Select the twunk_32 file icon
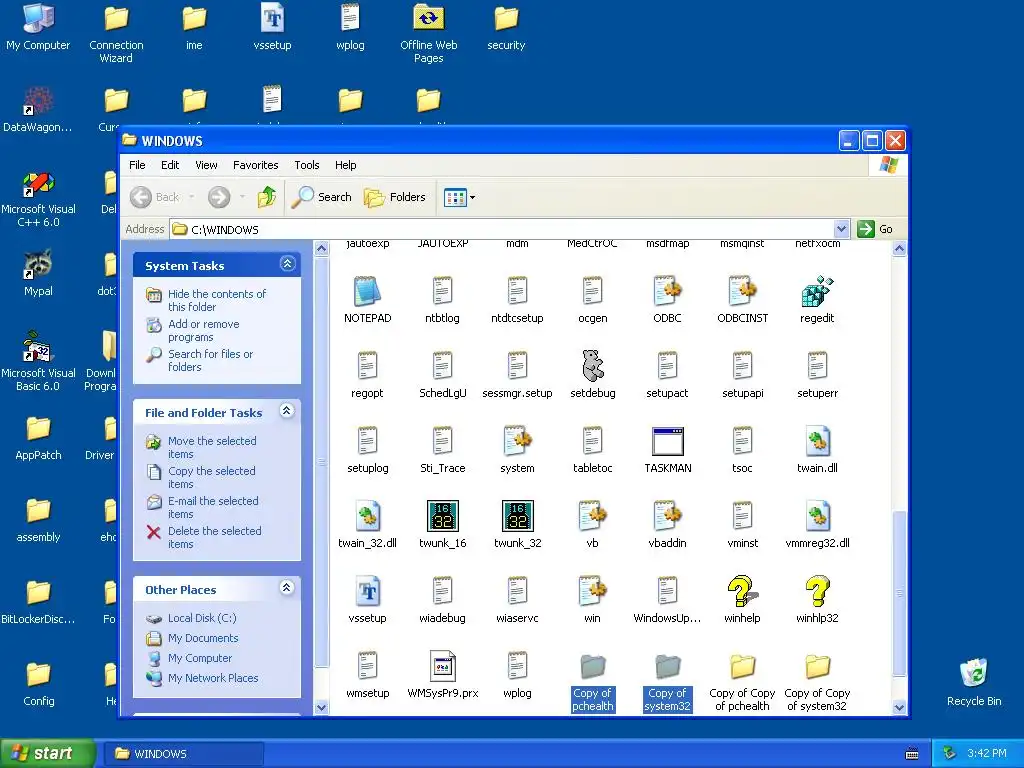The image size is (1024, 768). pyautogui.click(x=517, y=516)
